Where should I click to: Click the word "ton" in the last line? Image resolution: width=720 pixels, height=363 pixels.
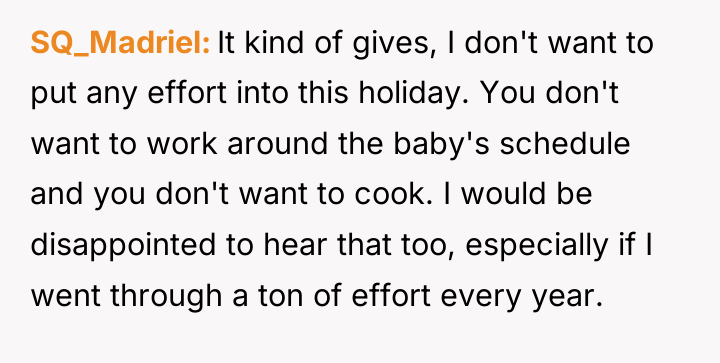(x=281, y=295)
